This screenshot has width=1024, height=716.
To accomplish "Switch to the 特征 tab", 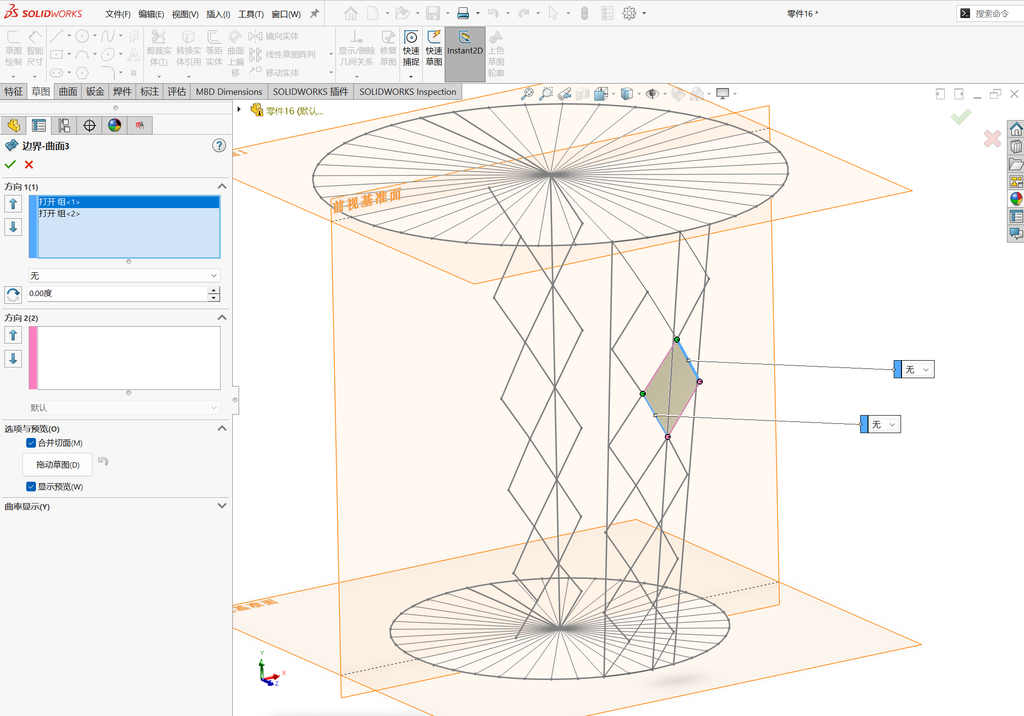I will click(14, 91).
